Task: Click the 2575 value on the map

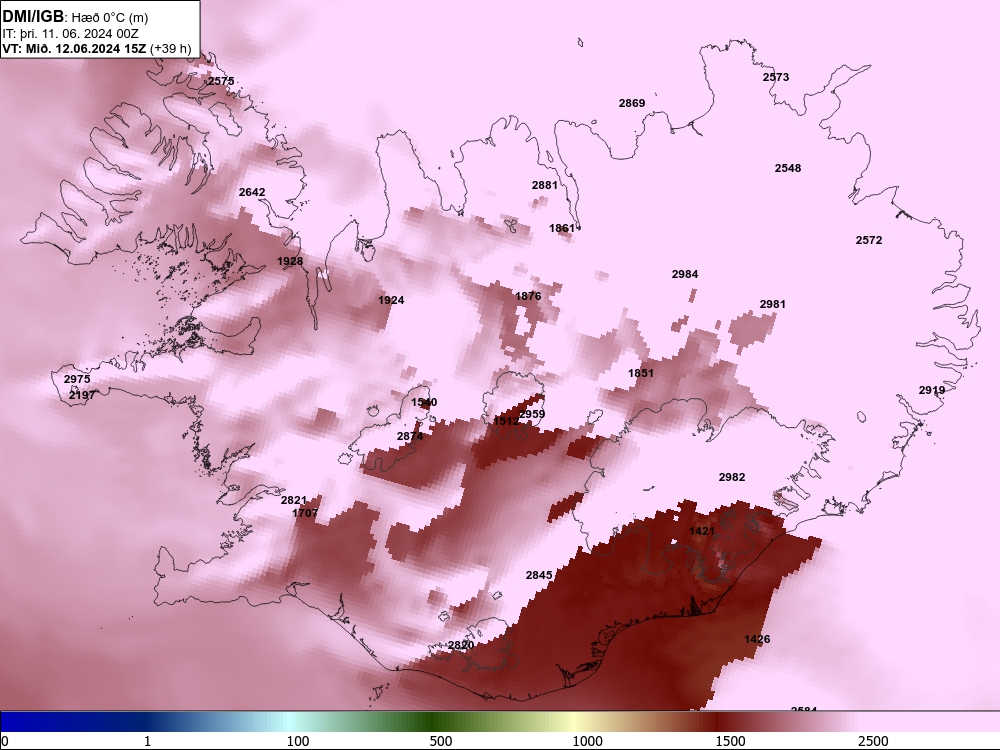Action: click(x=221, y=81)
